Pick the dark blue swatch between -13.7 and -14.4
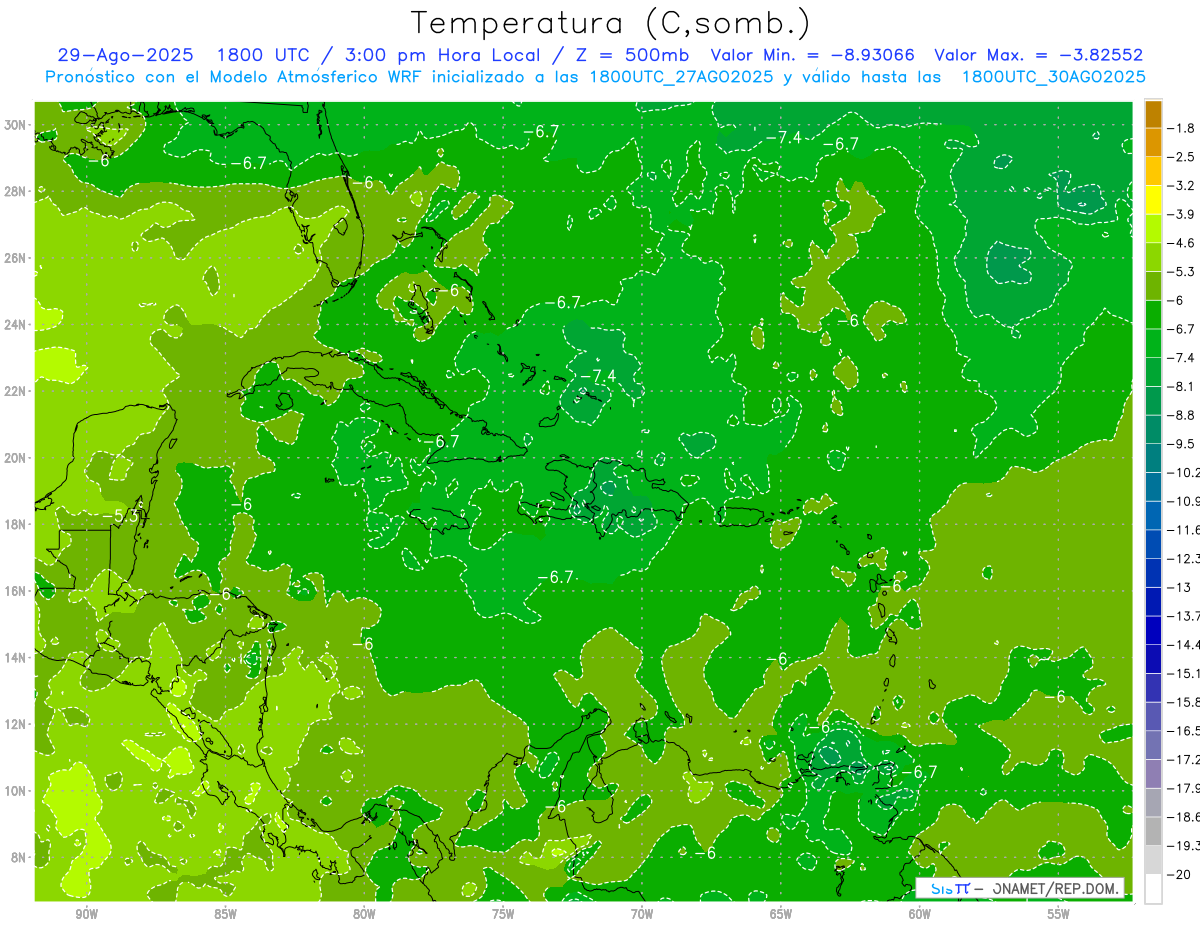 1153,630
